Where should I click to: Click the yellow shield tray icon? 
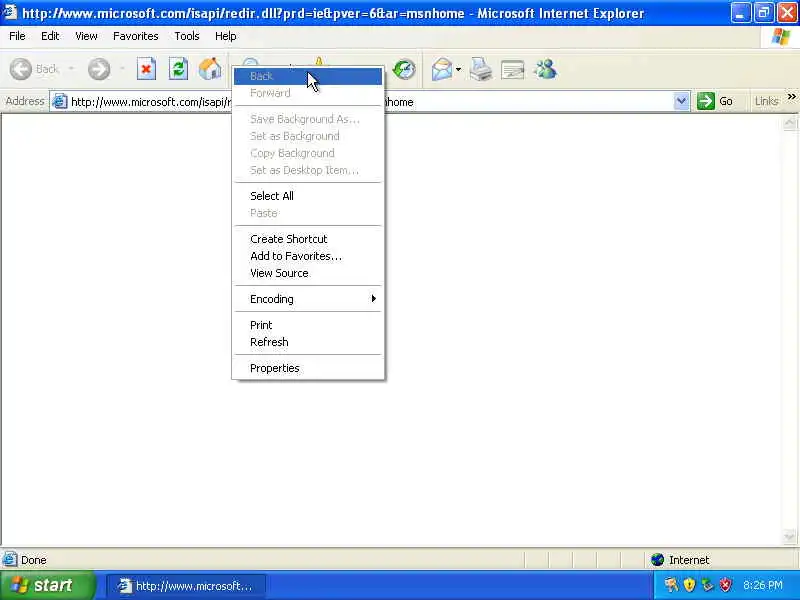tap(689, 585)
